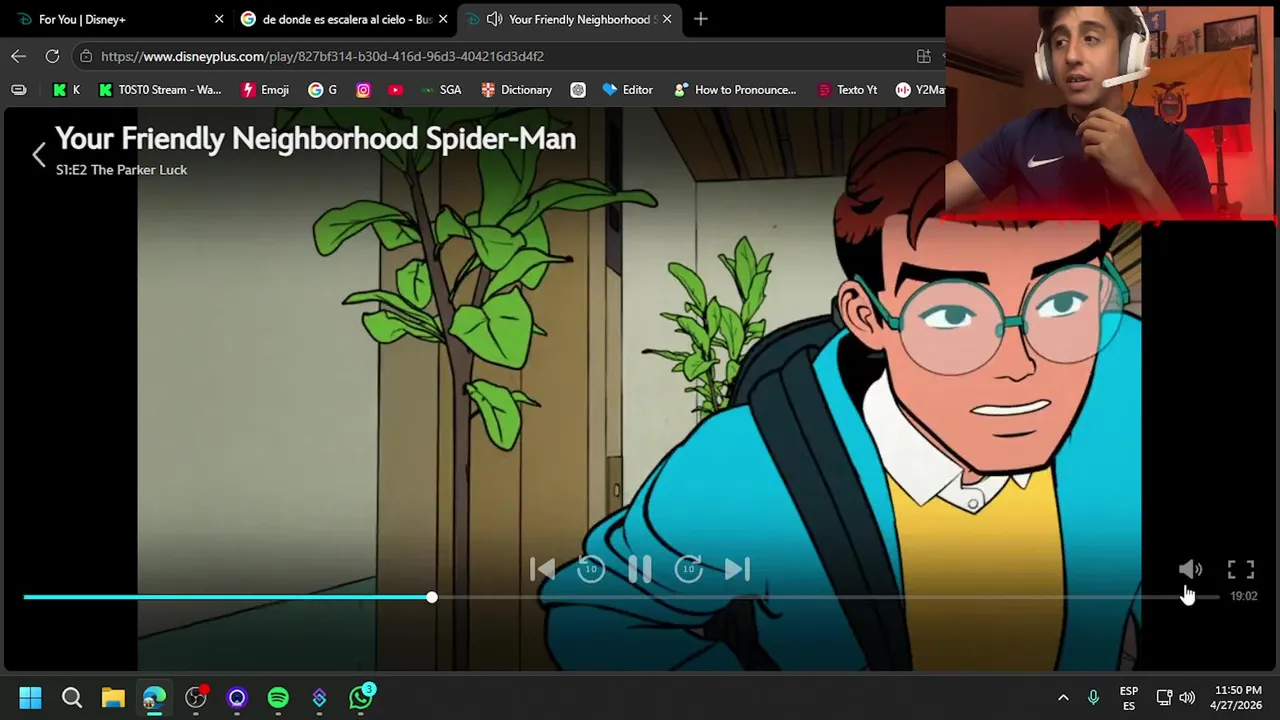Screen dimensions: 1280x720
Task: Open the purple diamond app in taskbar
Action: tap(319, 698)
